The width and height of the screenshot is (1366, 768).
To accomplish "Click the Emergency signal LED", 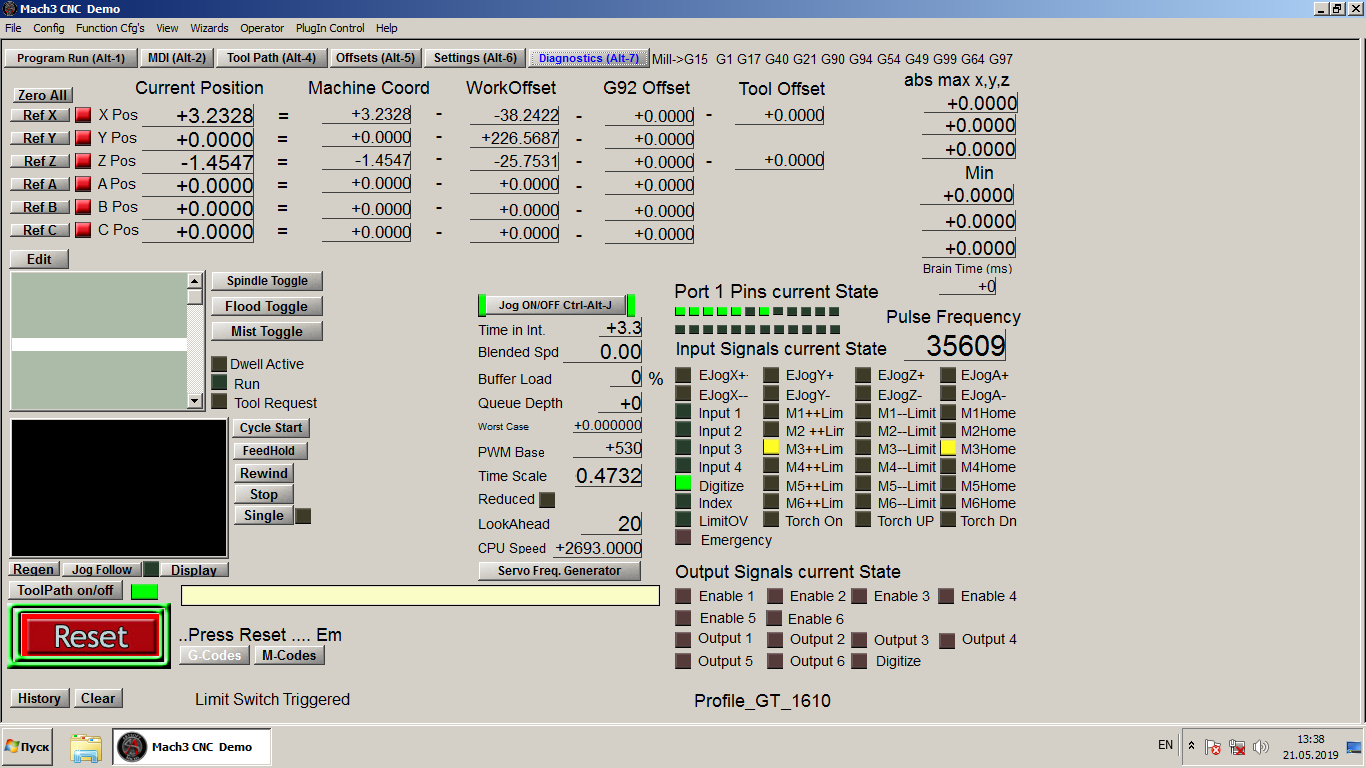I will 683,538.
